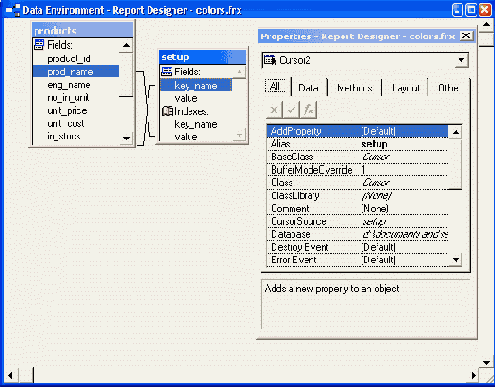The image size is (495, 387).
Task: Select the ClassLibrary property row
Action: (x=357, y=196)
